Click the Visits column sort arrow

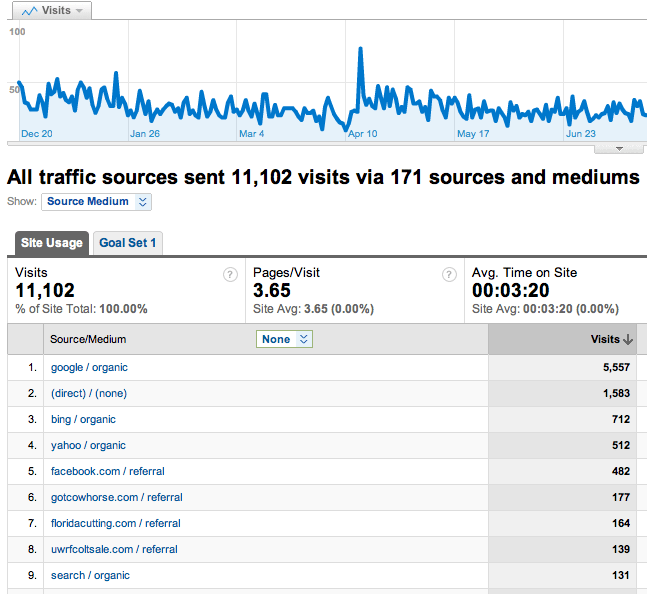pos(628,340)
